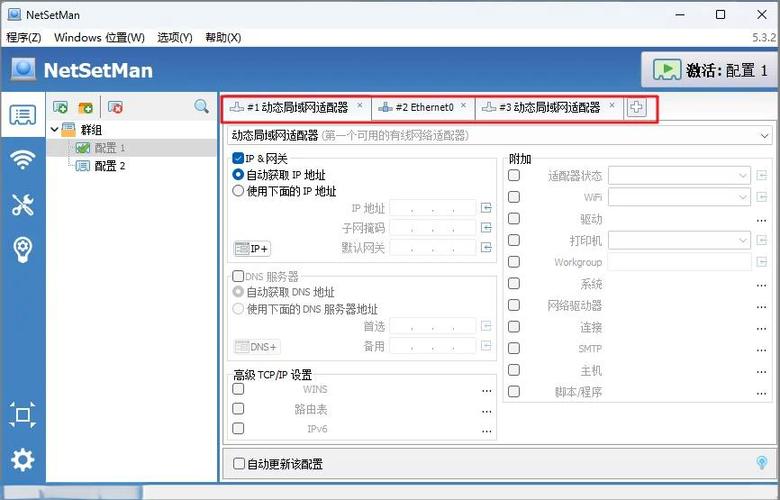This screenshot has width=780, height=500.
Task: Get current 默认网关 value arrow icon
Action: point(486,247)
